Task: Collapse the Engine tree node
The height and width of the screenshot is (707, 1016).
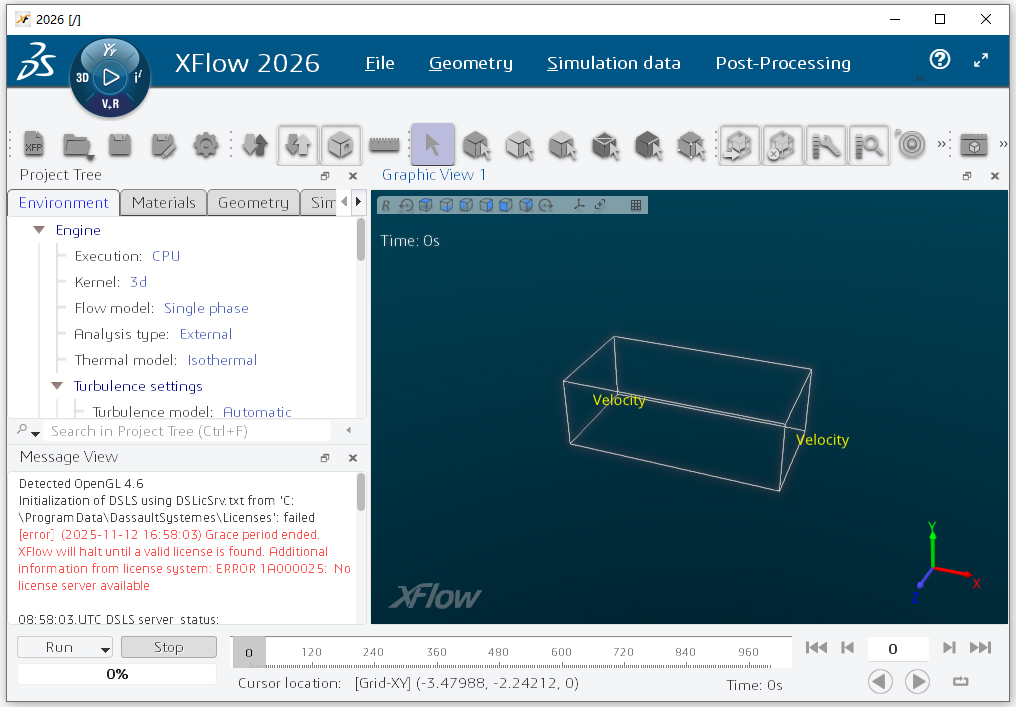Action: tap(39, 229)
